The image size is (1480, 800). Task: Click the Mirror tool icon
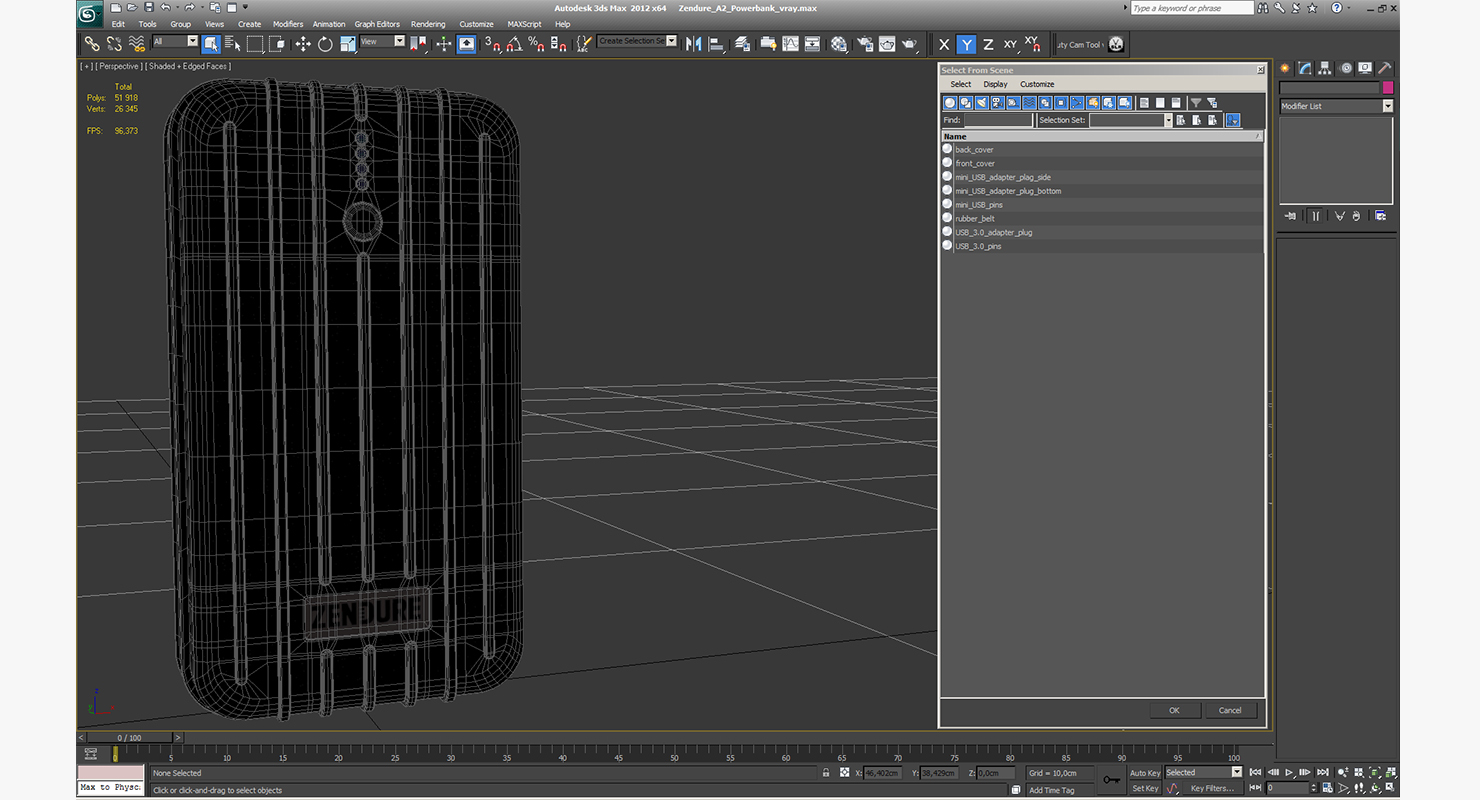[693, 44]
